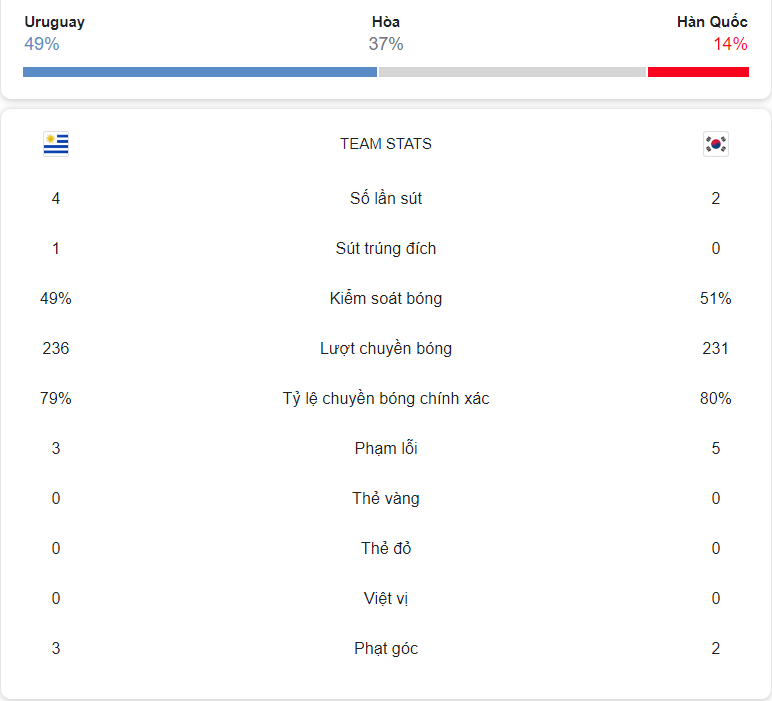Select the blue Uruguay win probability bar

200,72
